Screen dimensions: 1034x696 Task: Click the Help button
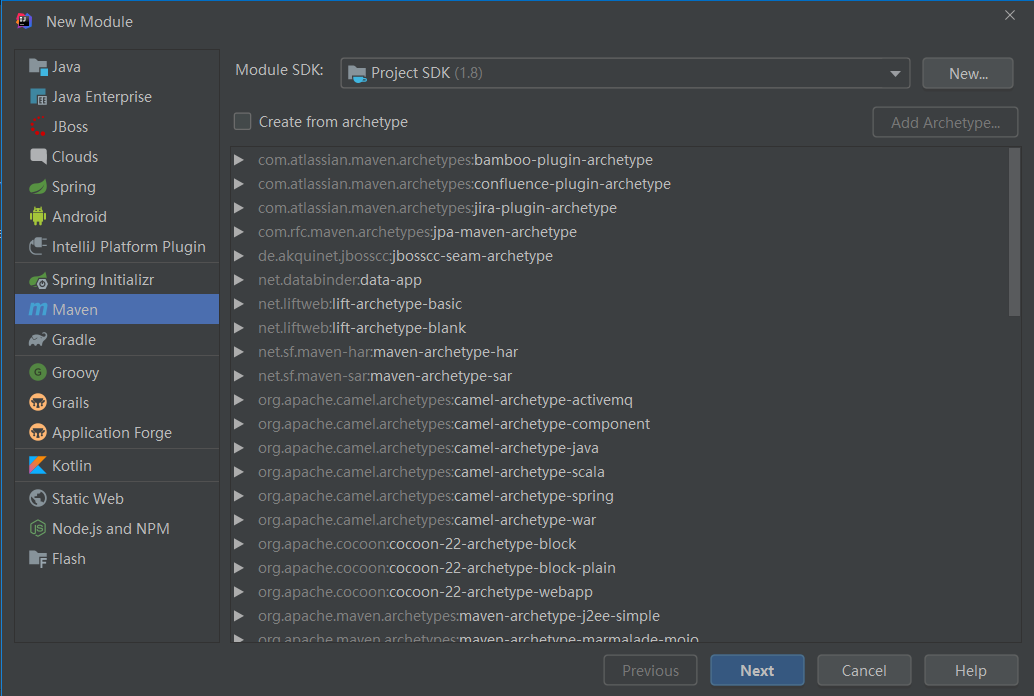[x=971, y=670]
